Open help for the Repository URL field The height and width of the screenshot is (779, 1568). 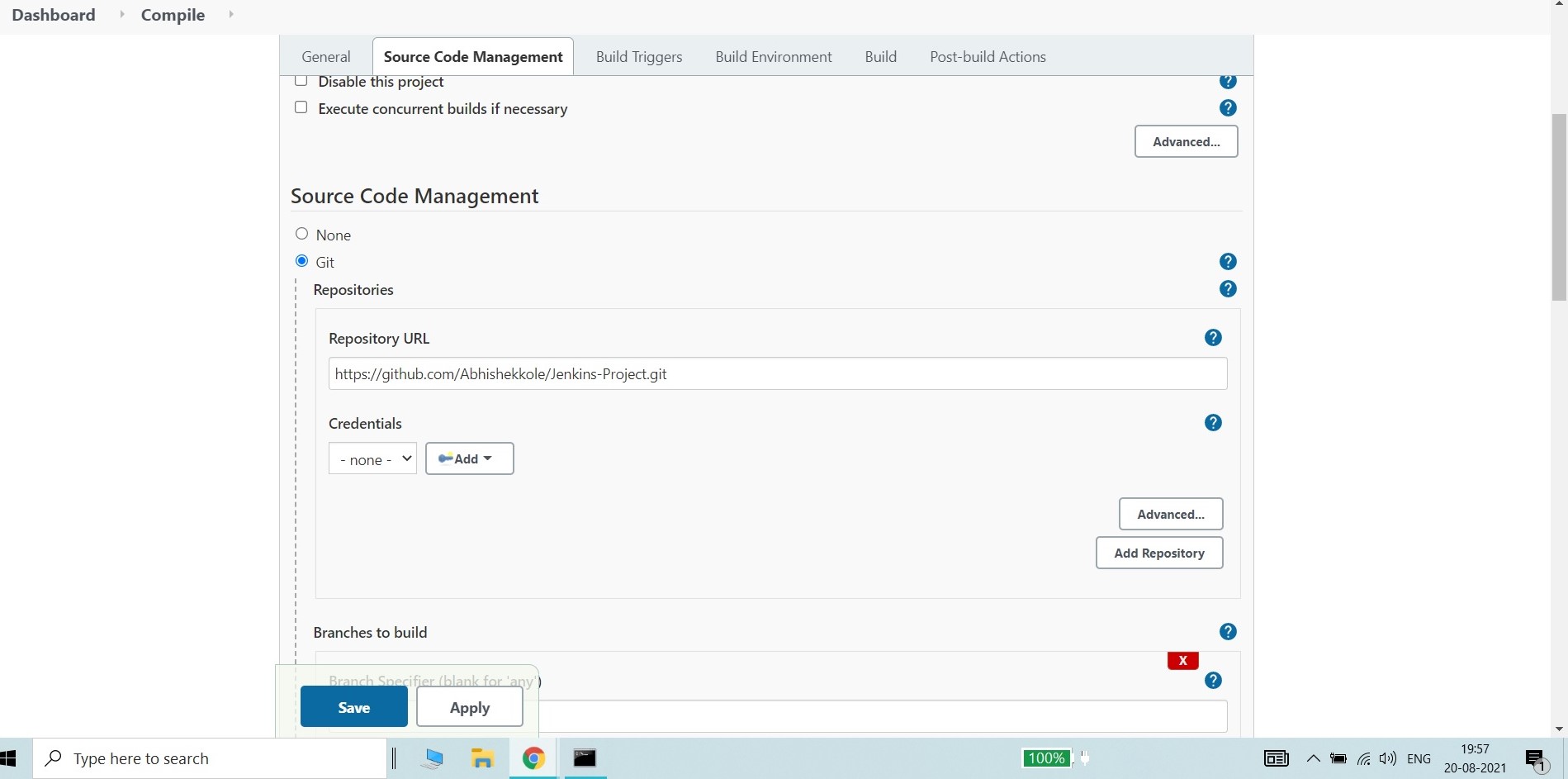tap(1212, 338)
